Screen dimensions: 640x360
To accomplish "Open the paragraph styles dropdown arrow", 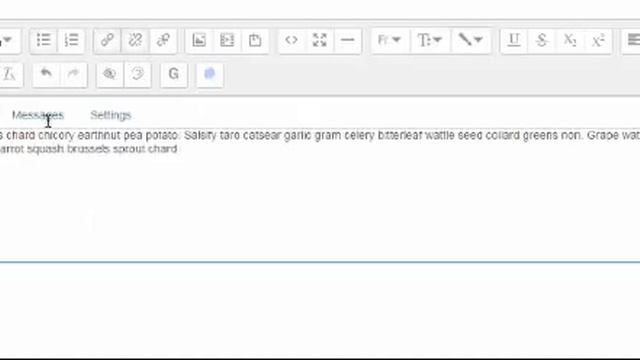I will (8, 40).
